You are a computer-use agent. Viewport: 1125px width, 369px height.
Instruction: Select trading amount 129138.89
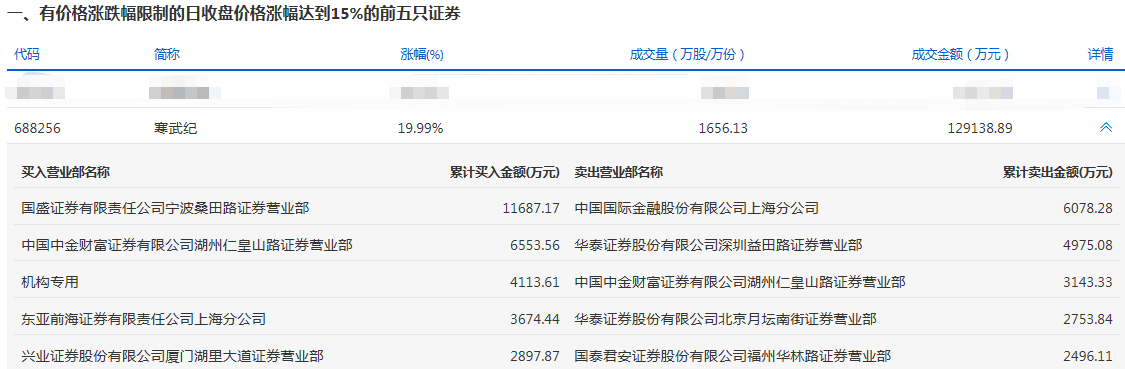pyautogui.click(x=980, y=129)
